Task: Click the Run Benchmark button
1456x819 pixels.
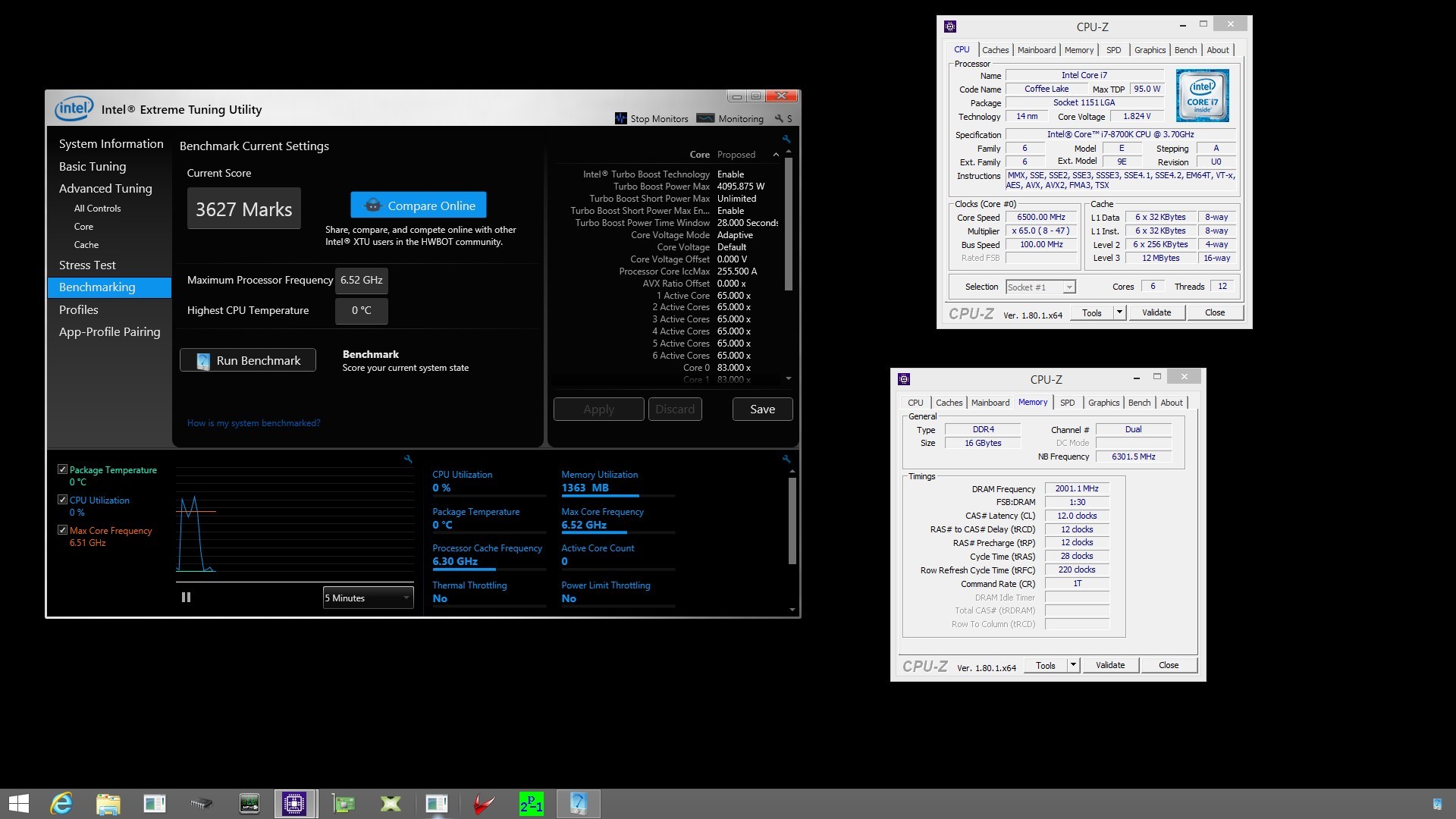Action: click(x=248, y=360)
